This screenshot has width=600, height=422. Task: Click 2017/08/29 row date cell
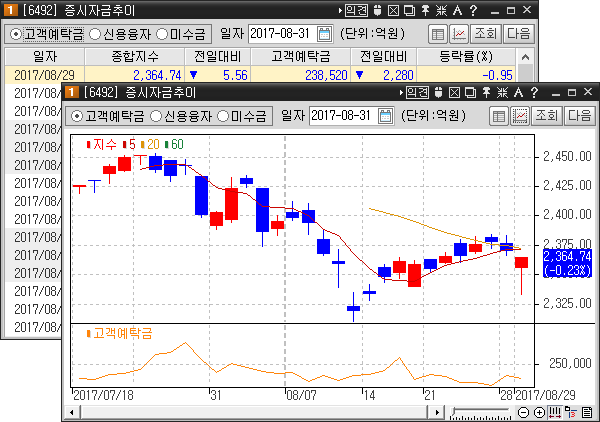44,75
